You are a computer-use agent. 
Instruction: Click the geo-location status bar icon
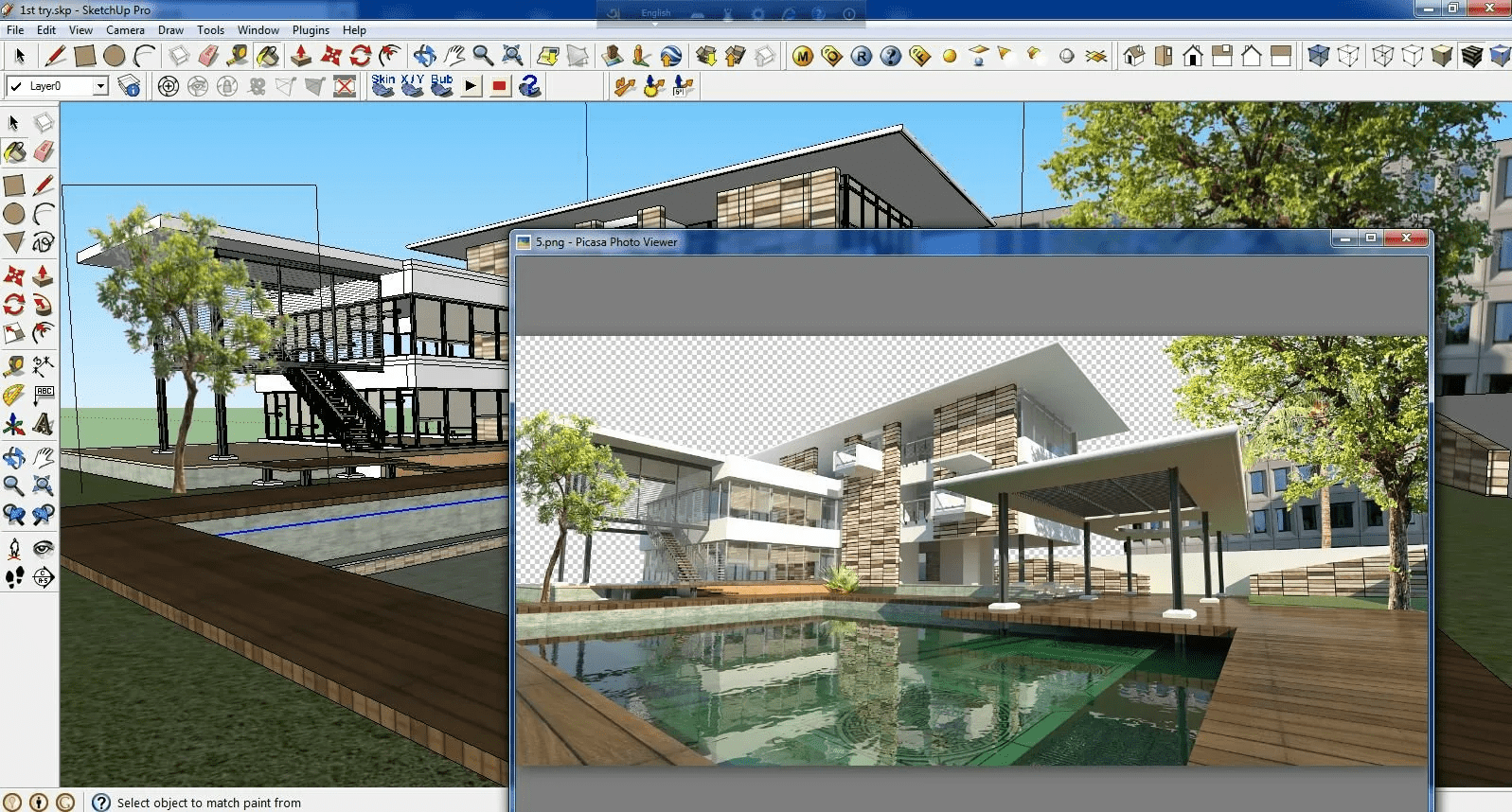pyautogui.click(x=12, y=803)
